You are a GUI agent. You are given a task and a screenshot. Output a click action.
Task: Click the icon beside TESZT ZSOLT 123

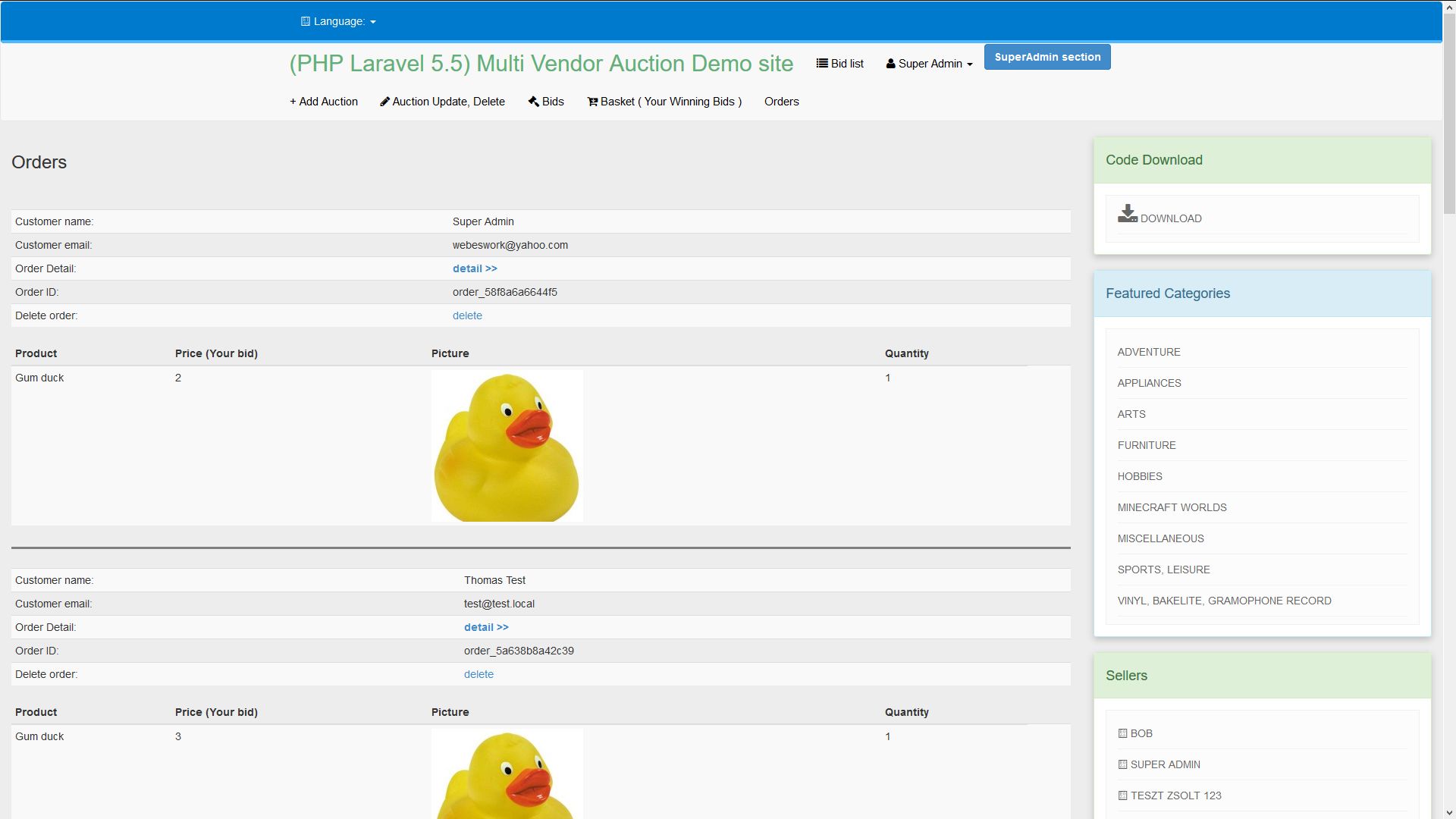click(1122, 795)
